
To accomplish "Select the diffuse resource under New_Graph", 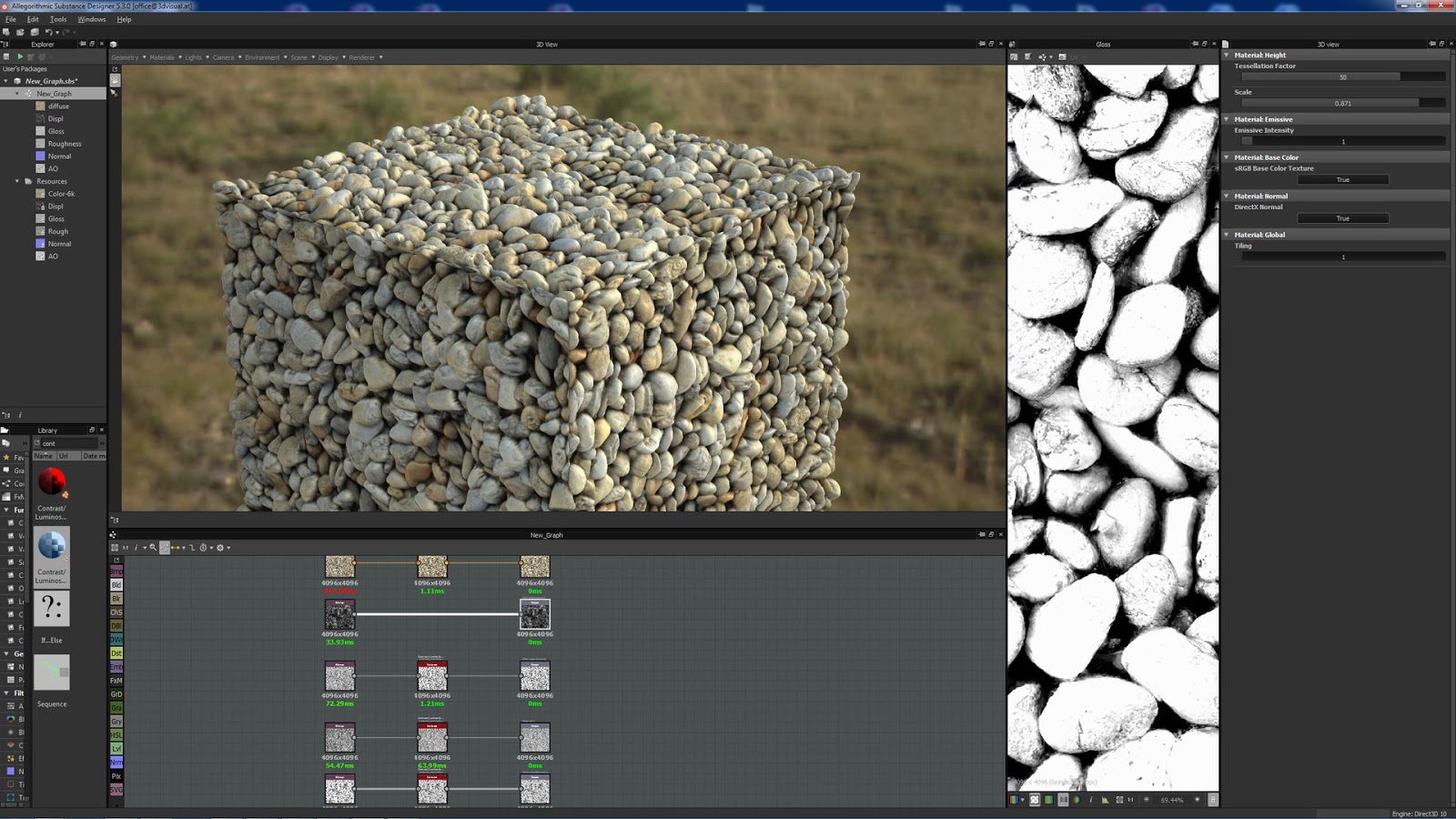I will tap(60, 106).
